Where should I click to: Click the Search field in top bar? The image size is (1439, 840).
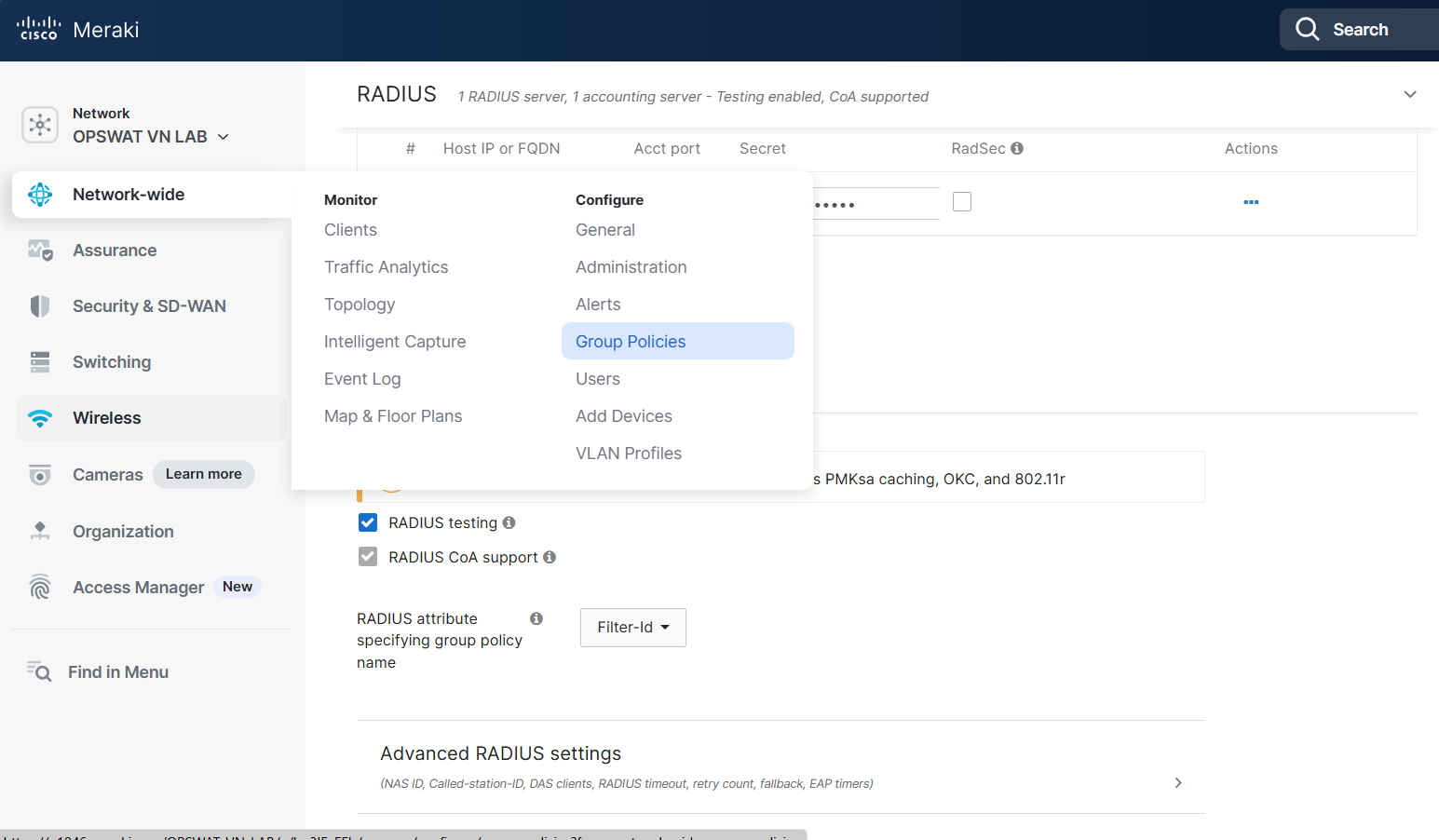[x=1360, y=29]
